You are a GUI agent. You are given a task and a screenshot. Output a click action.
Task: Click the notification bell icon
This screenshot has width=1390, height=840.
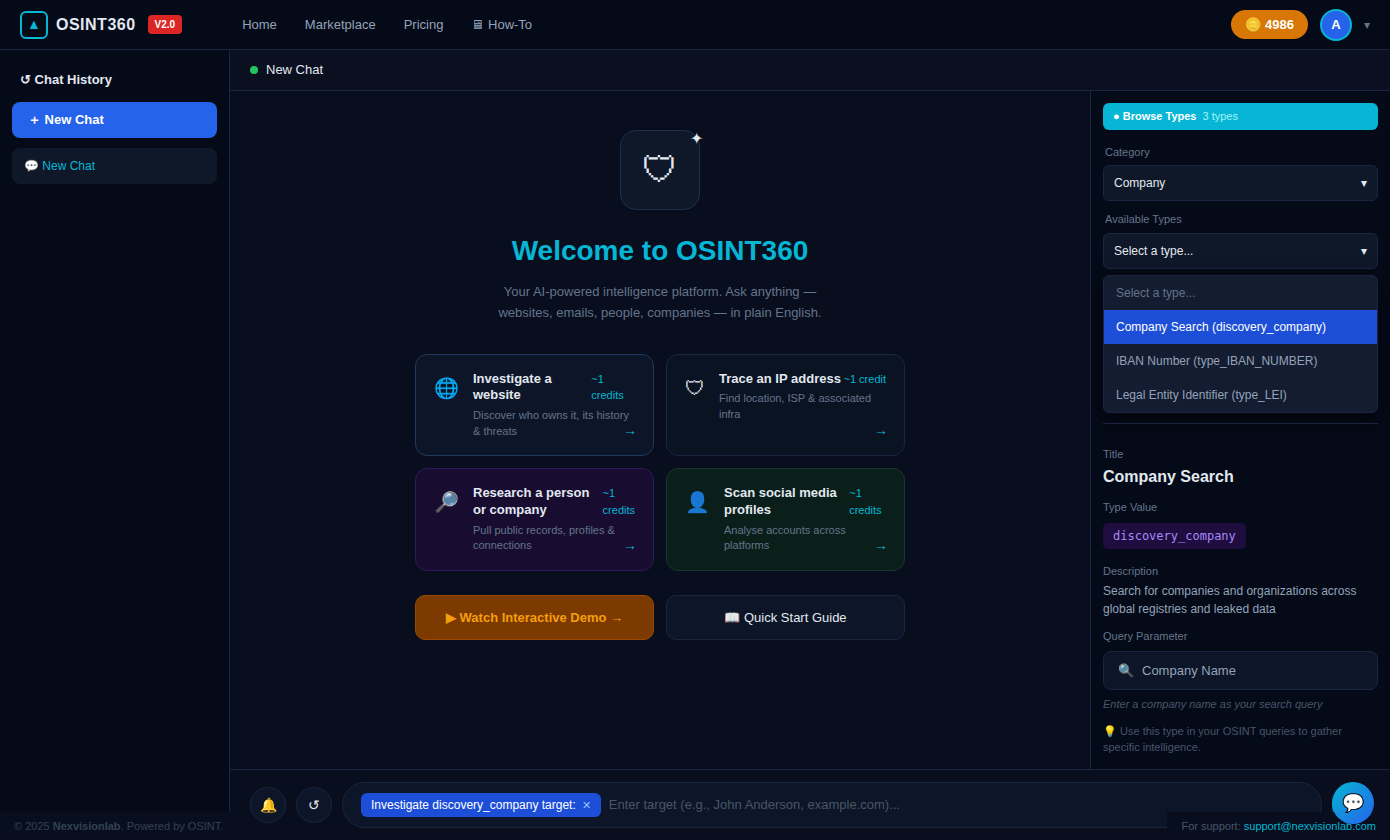268,805
